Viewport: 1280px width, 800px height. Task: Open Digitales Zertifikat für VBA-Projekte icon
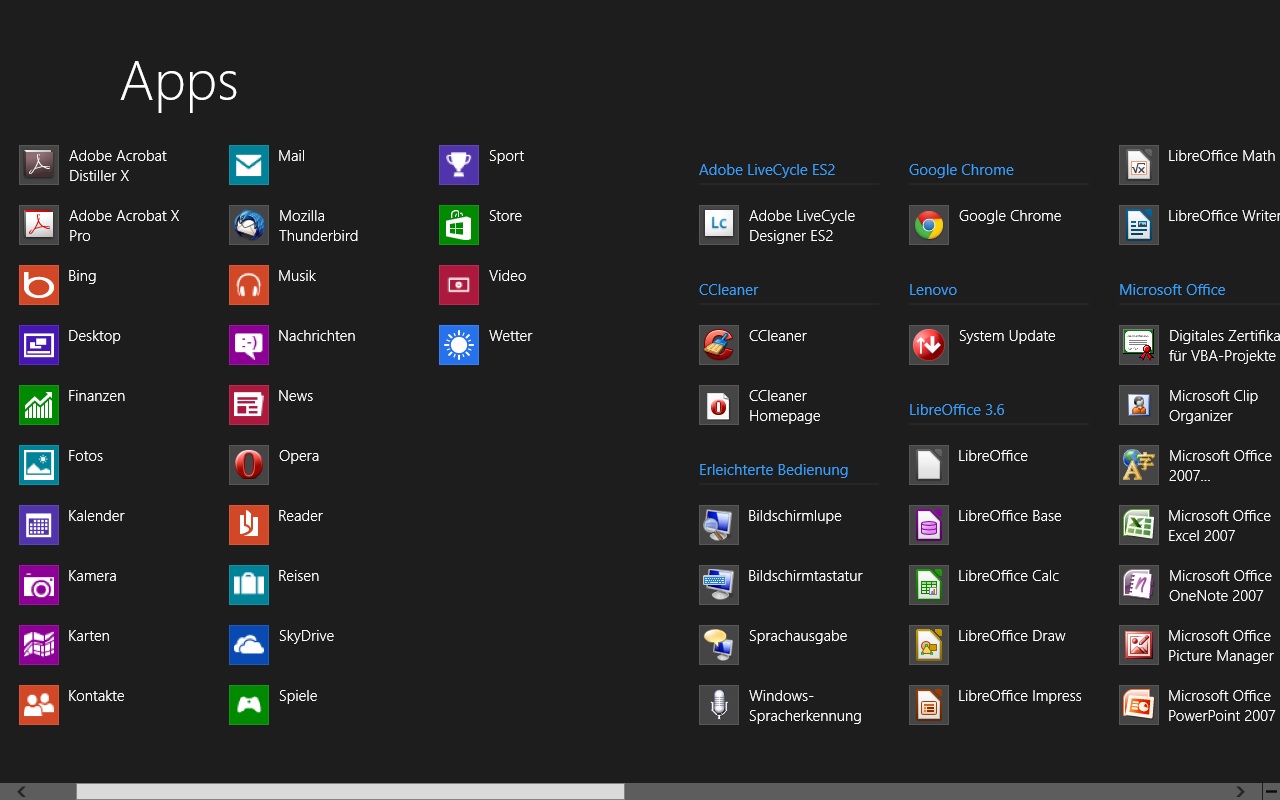pyautogui.click(x=1139, y=345)
